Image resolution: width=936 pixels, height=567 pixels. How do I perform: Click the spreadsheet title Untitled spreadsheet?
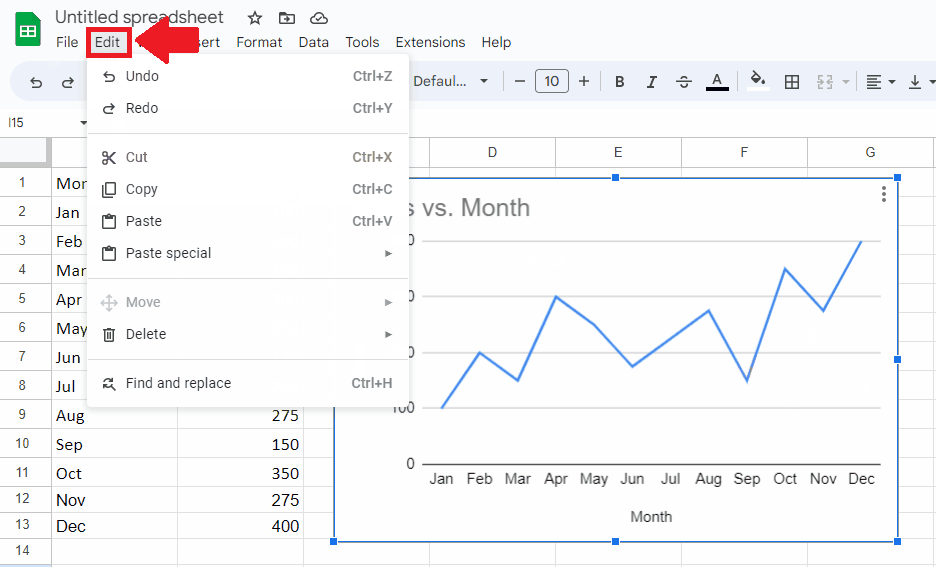pos(139,17)
